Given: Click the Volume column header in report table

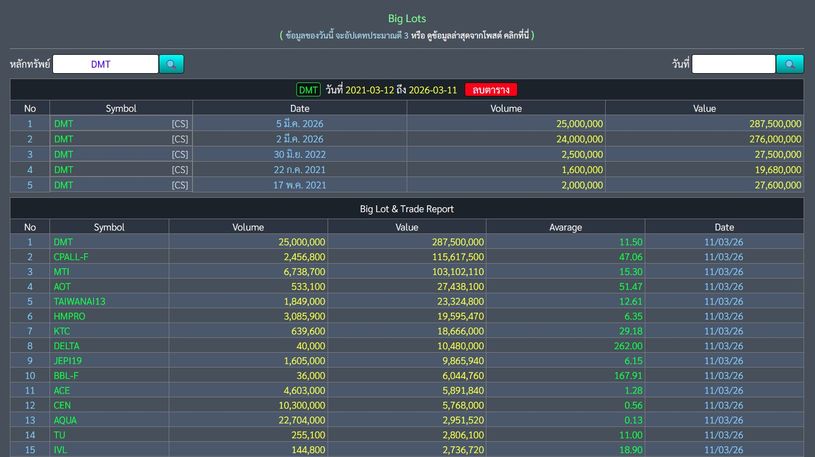Looking at the screenshot, I should tap(248, 227).
